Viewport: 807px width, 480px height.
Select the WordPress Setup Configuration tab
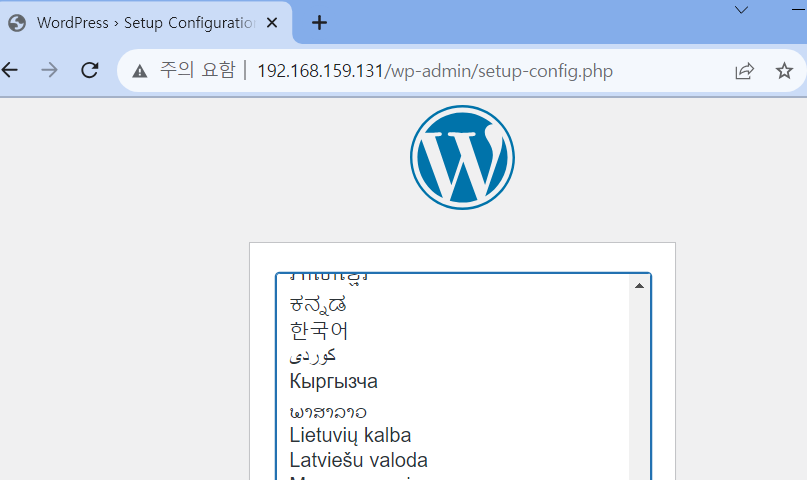click(x=146, y=23)
